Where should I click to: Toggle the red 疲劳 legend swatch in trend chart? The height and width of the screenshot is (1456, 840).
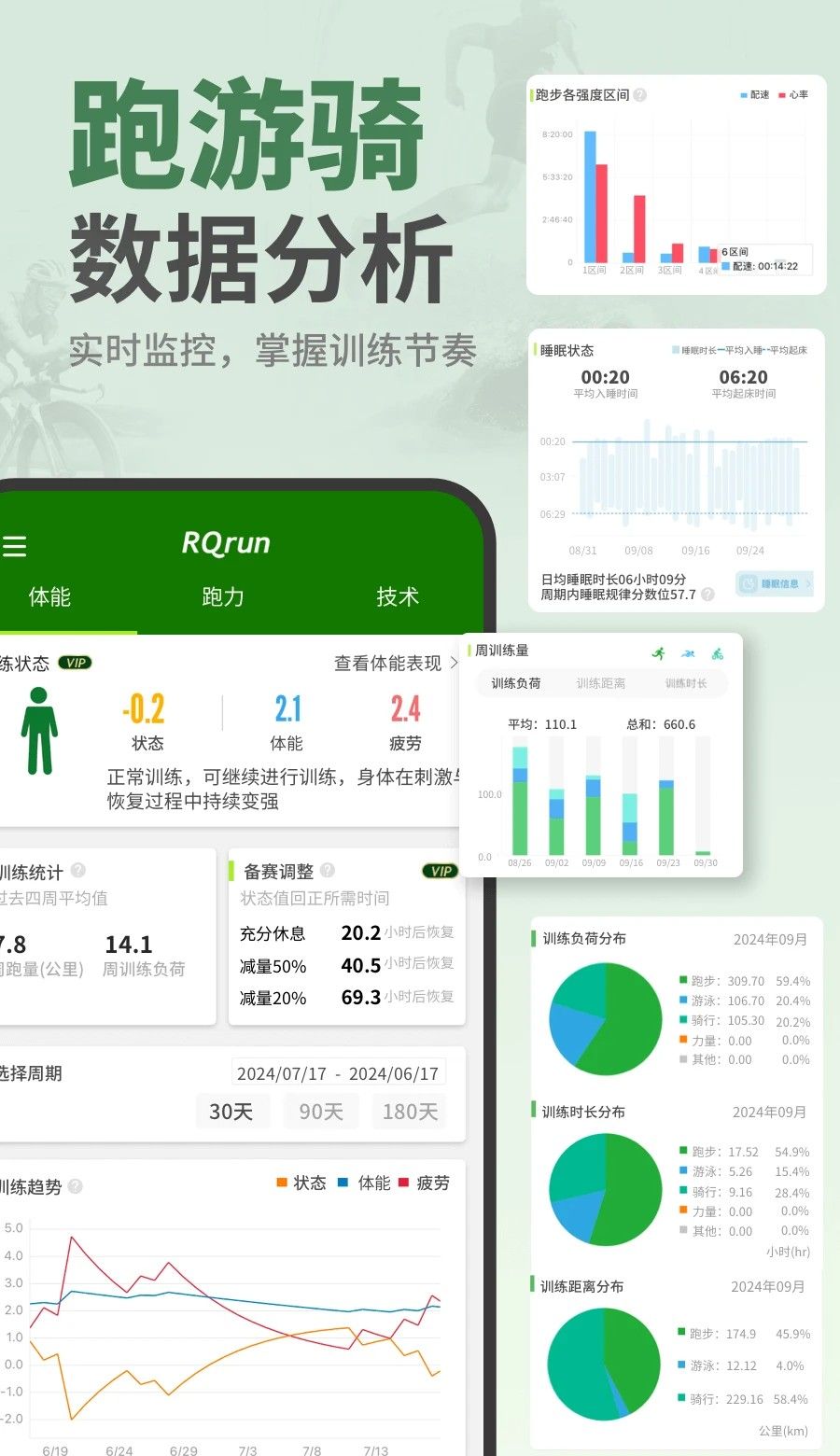click(x=404, y=1183)
